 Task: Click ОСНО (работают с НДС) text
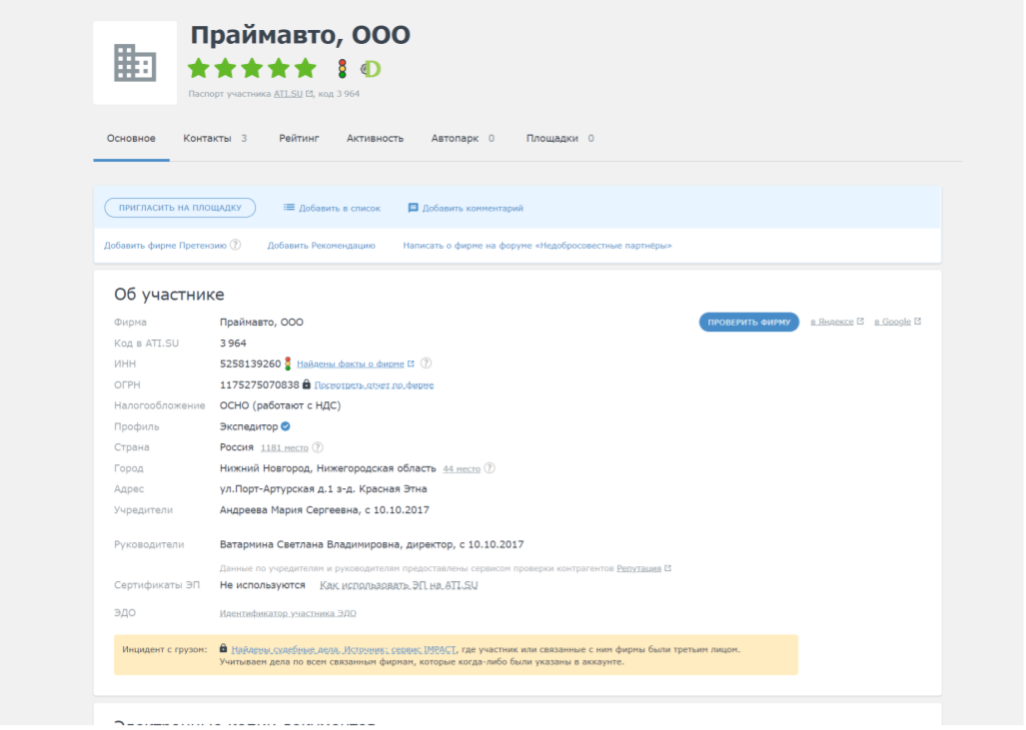(280, 406)
